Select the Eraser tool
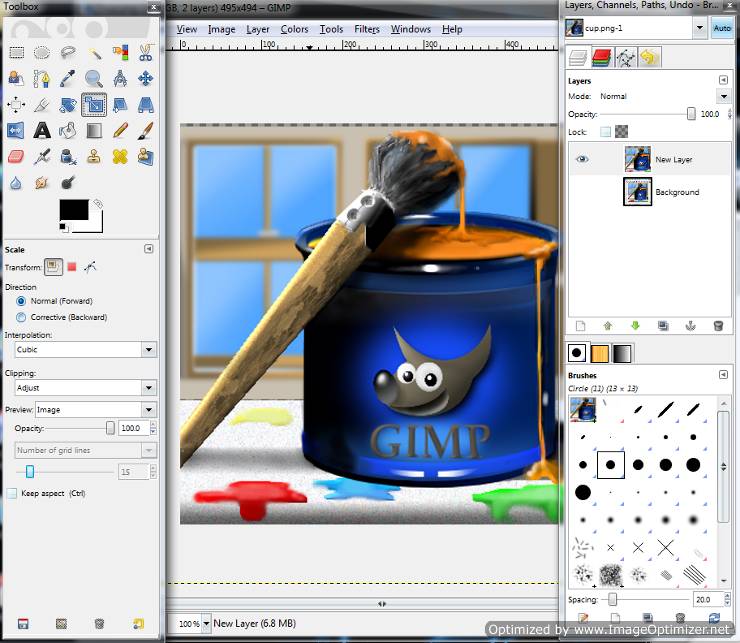This screenshot has height=643, width=740. pos(17,156)
